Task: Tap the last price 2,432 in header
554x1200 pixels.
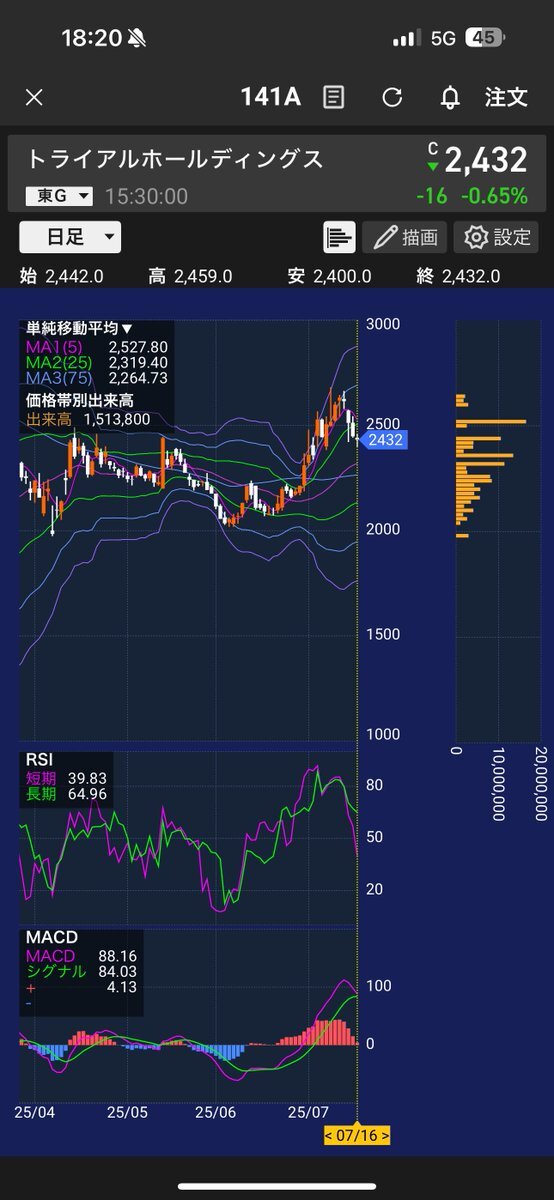Action: point(486,160)
